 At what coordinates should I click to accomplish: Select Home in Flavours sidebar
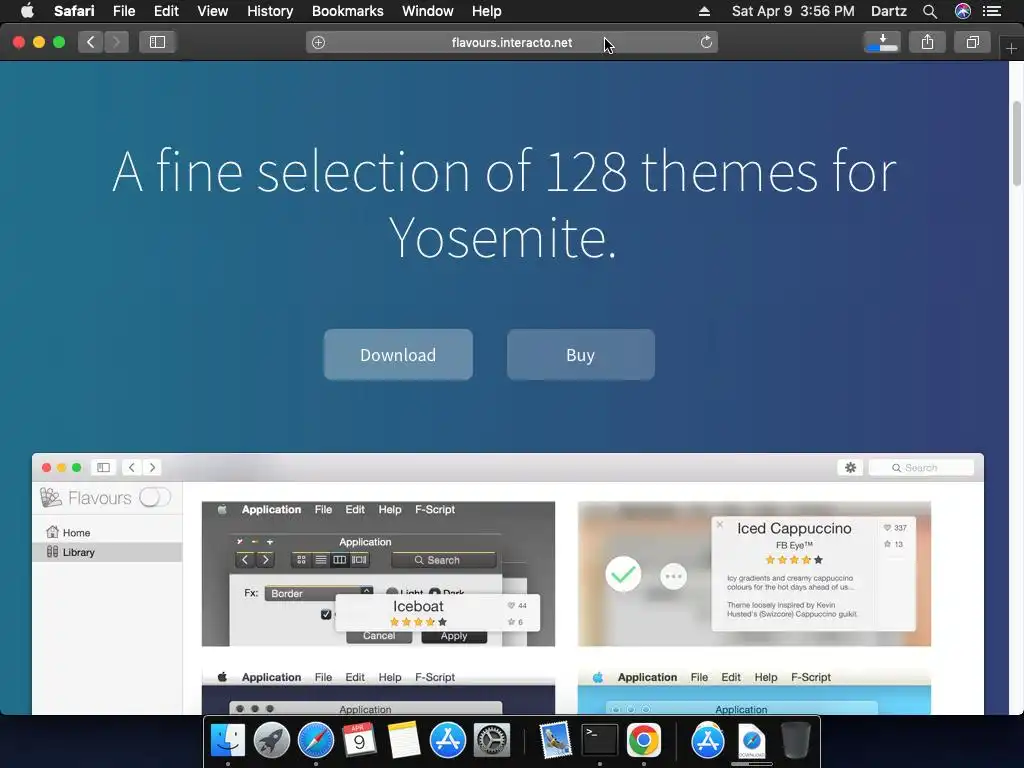(x=107, y=532)
